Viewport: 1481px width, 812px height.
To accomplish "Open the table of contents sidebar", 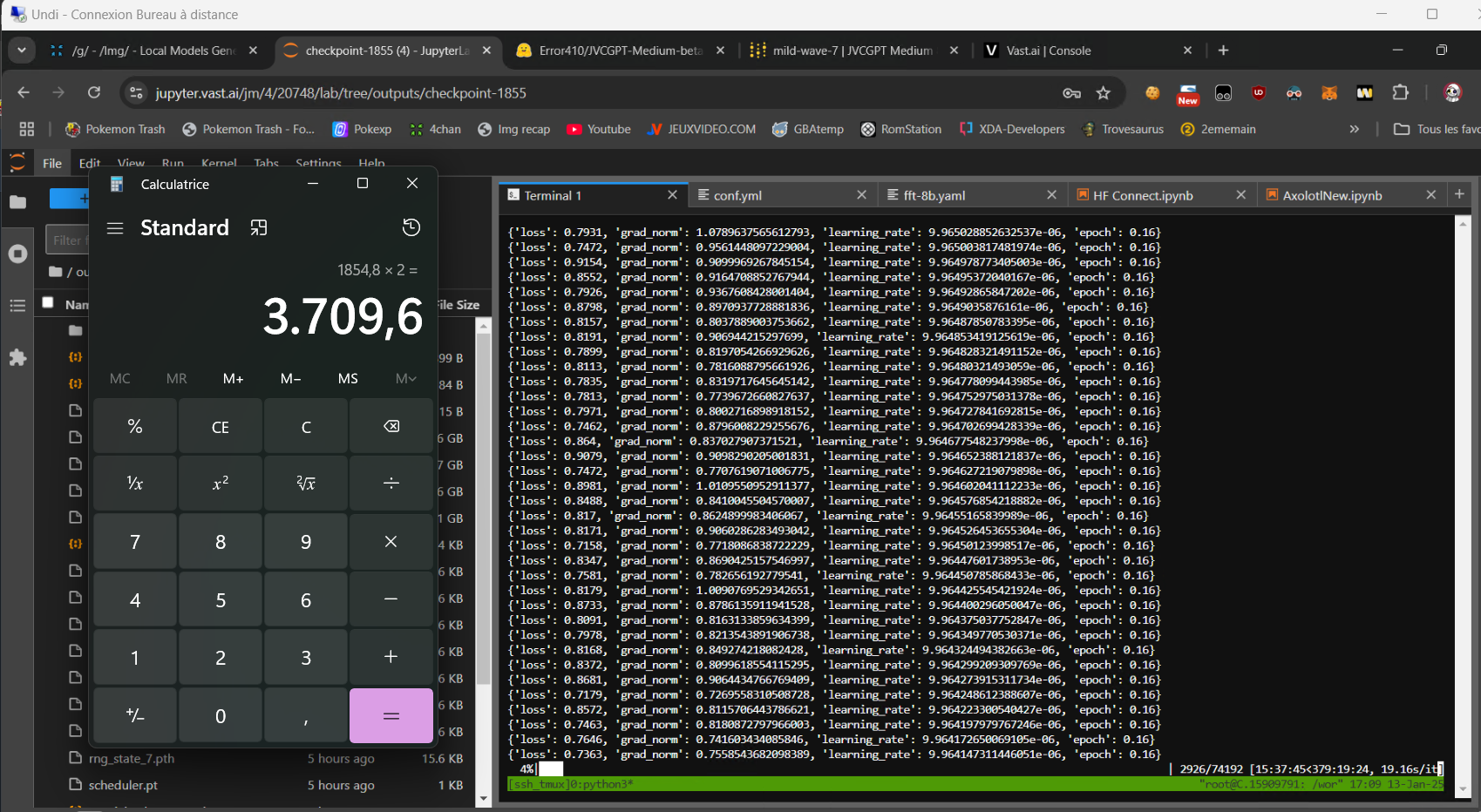I will point(17,305).
